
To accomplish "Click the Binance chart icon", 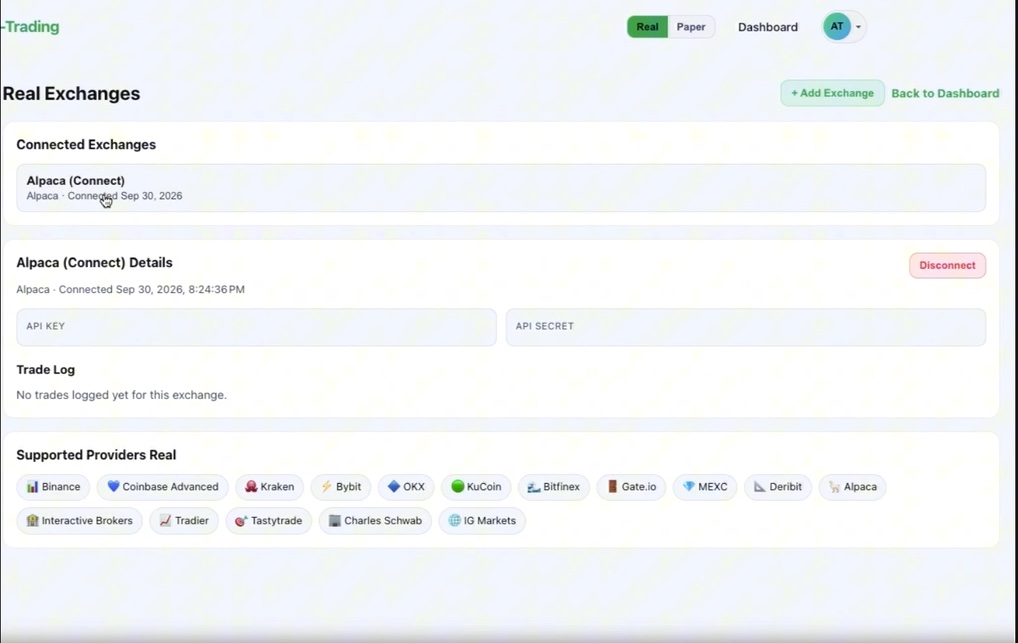I will (x=32, y=486).
